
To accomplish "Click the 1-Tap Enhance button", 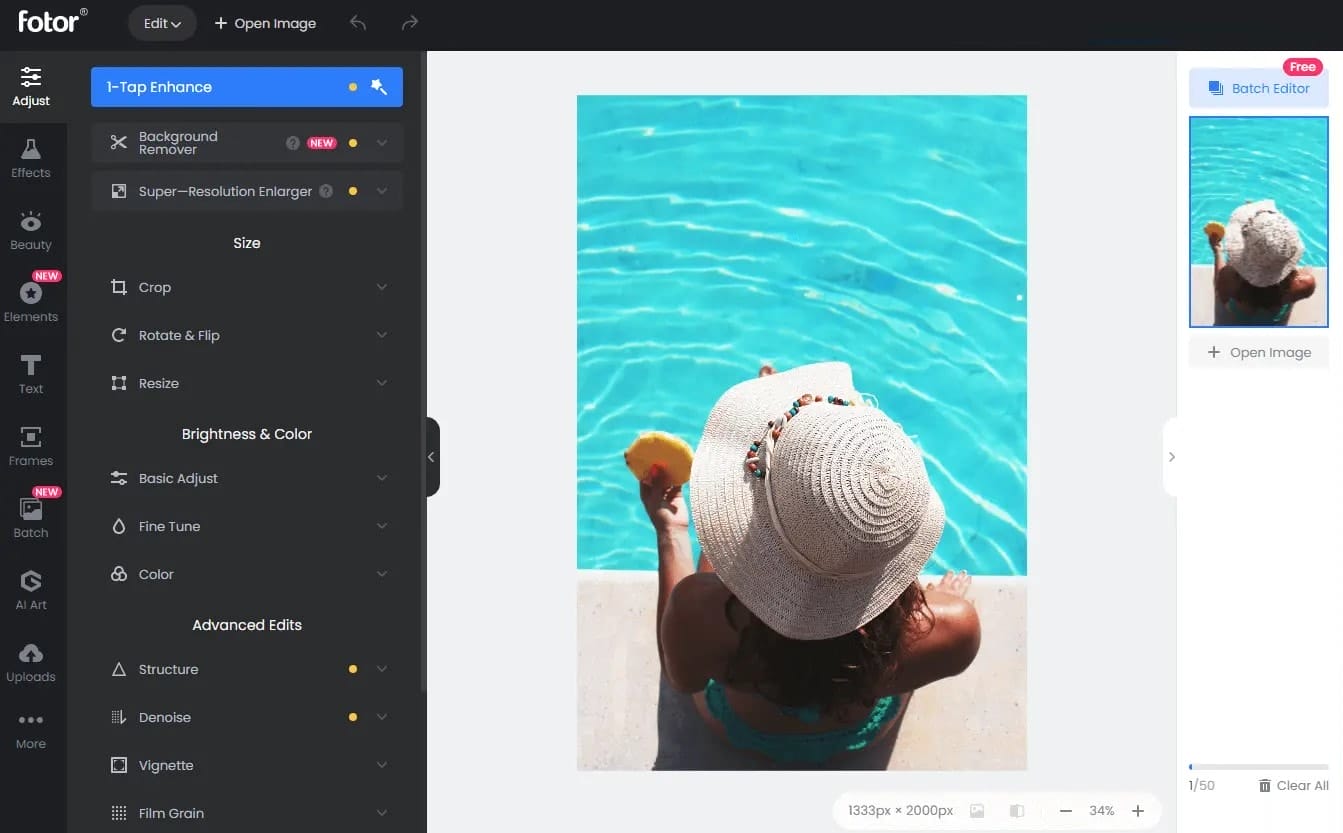I will [x=246, y=87].
